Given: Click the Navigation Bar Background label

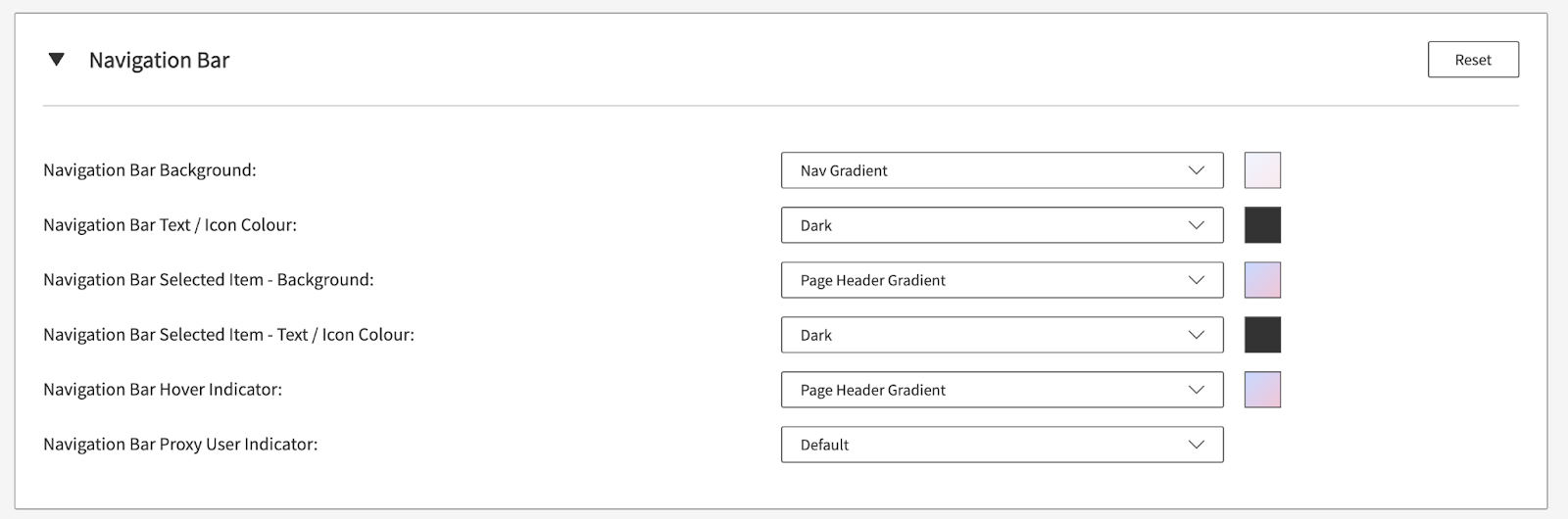Looking at the screenshot, I should (150, 170).
